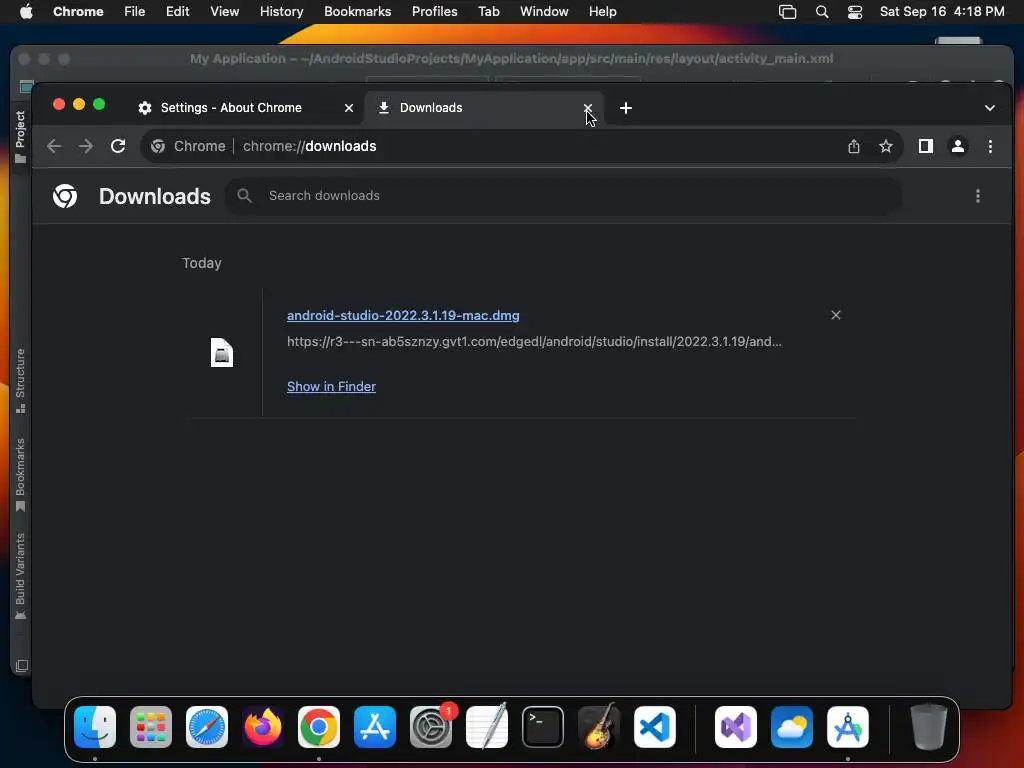Open Visual Studio from the Dock
This screenshot has width=1024, height=768.
pyautogui.click(x=736, y=727)
